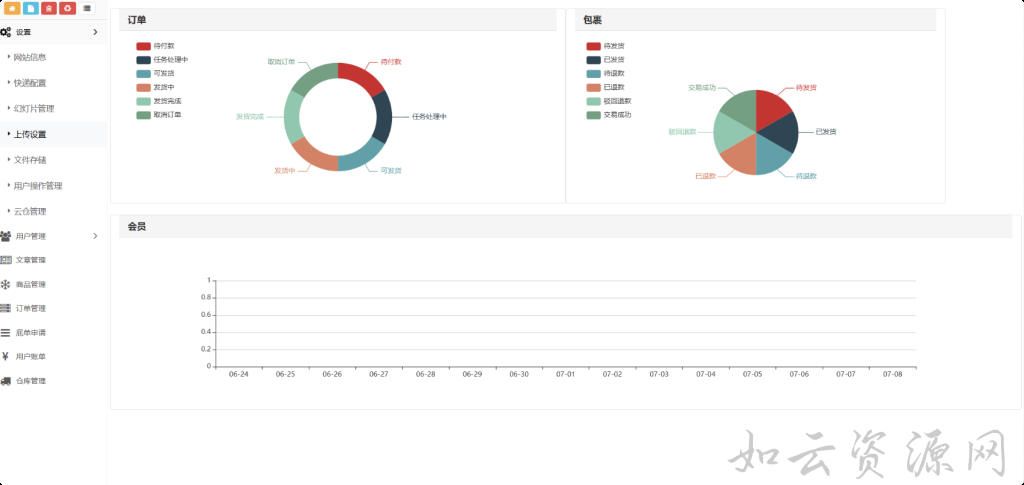This screenshot has width=1024, height=485.
Task: Click the blue document icon button
Action: (31, 9)
